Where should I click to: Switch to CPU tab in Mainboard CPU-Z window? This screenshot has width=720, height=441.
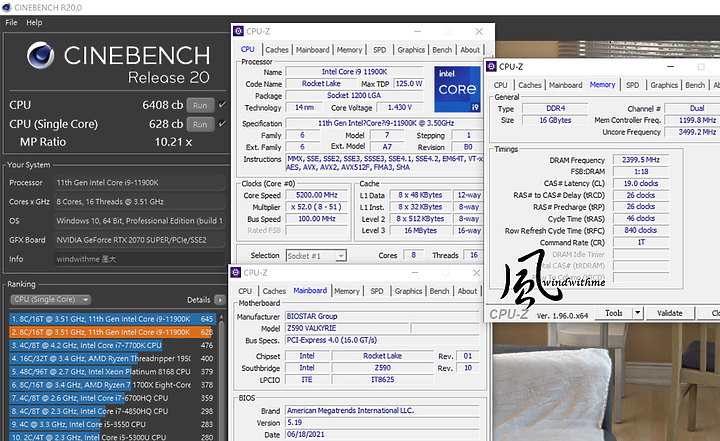(245, 291)
